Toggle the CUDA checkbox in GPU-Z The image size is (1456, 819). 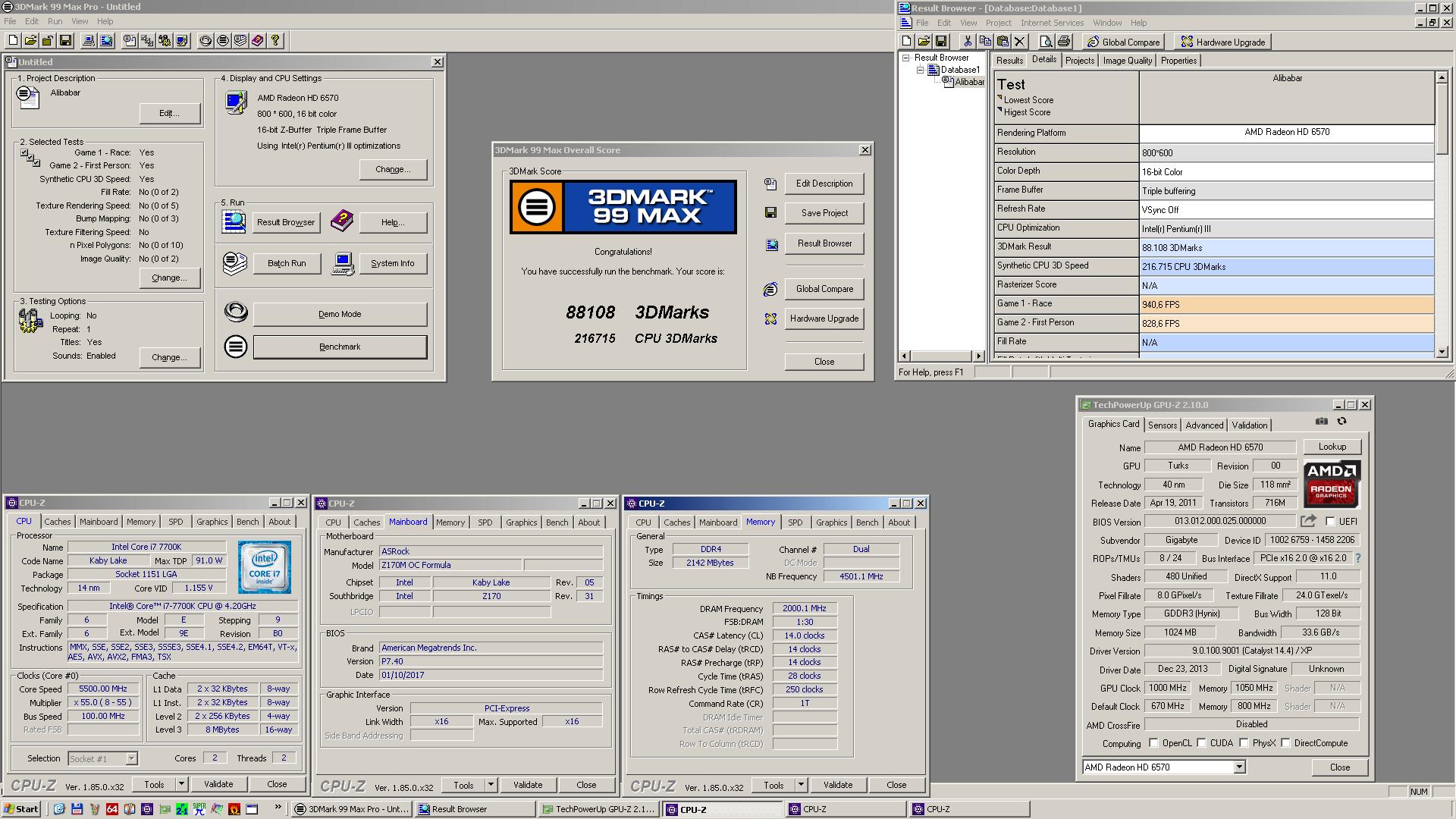[x=1201, y=743]
